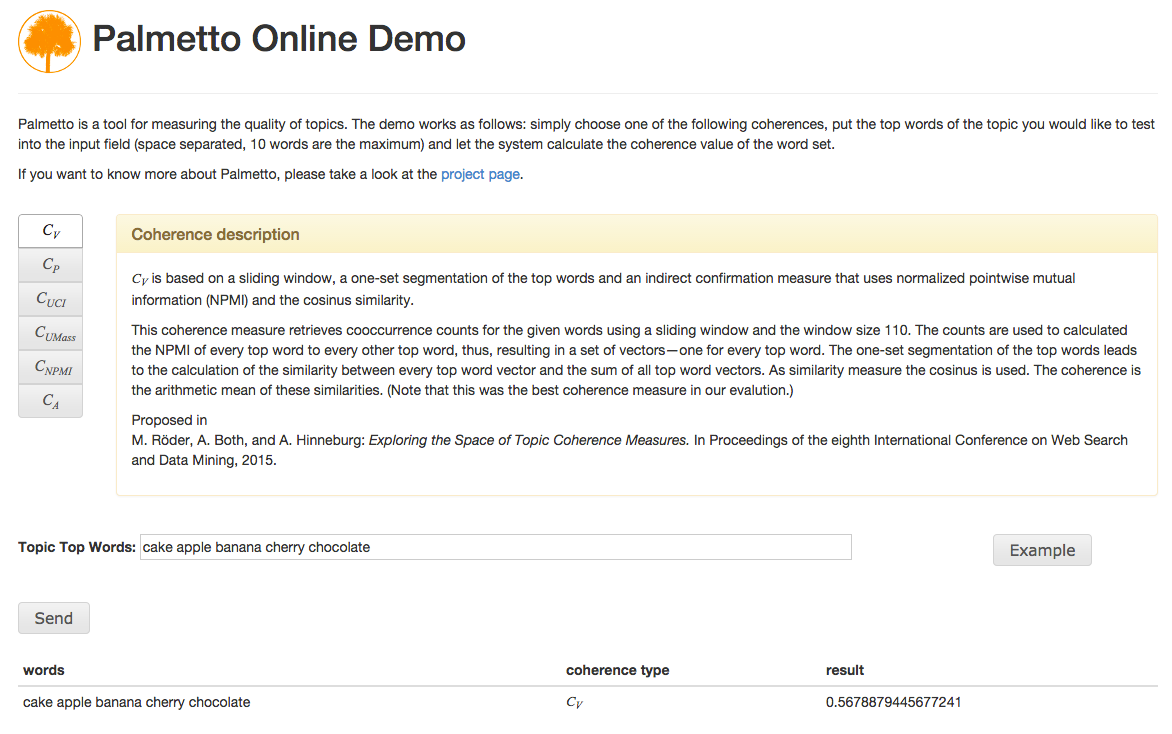This screenshot has width=1172, height=734.
Task: Choose the C_A coherence tab
Action: click(x=50, y=401)
